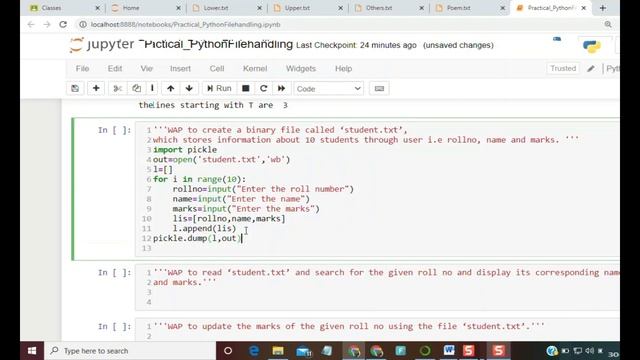Open the Mail app from taskbar
Screen dimensions: 640x360
(303, 351)
